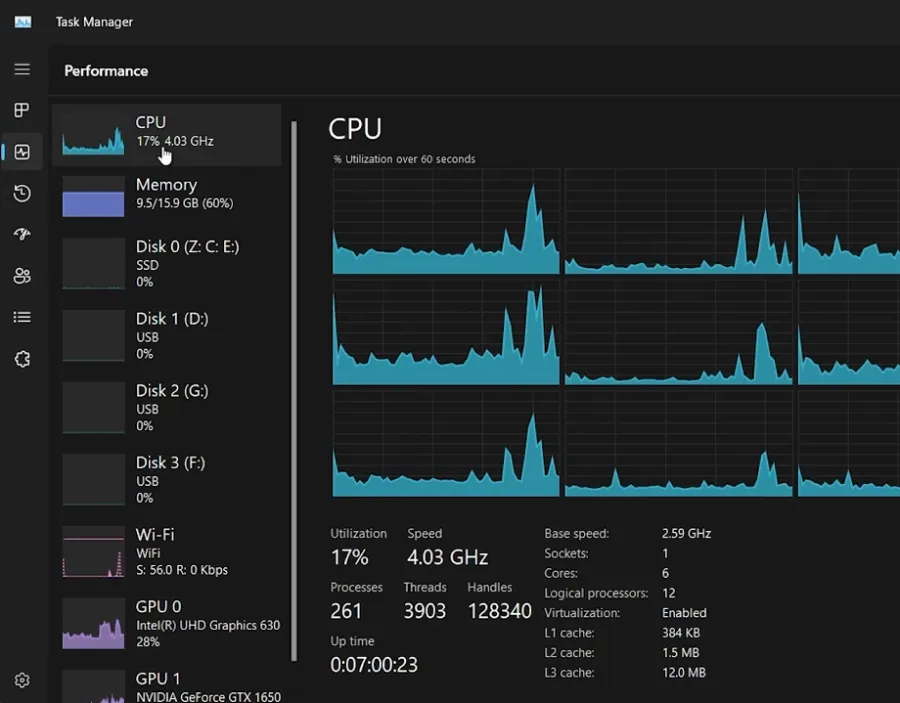The image size is (900, 703).
Task: Select GPU 0 Intel UHD Graphics 630
Action: click(x=166, y=624)
